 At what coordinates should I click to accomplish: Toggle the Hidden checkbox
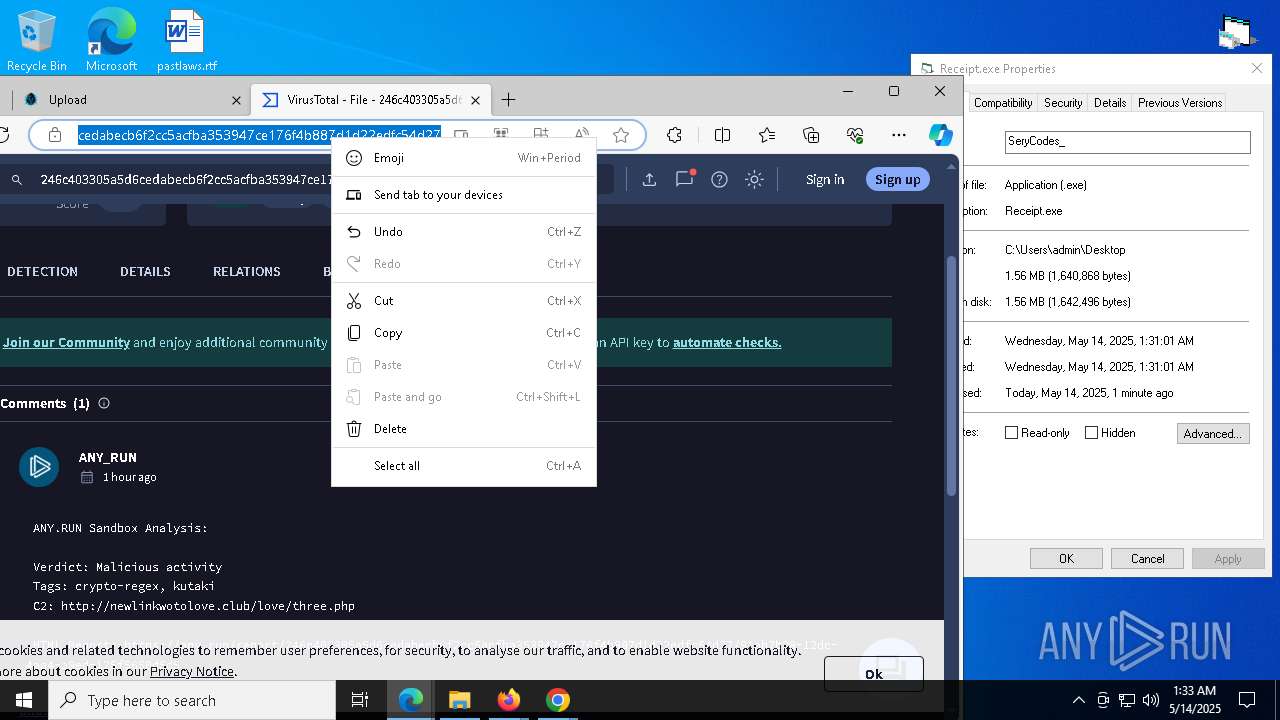(1091, 433)
